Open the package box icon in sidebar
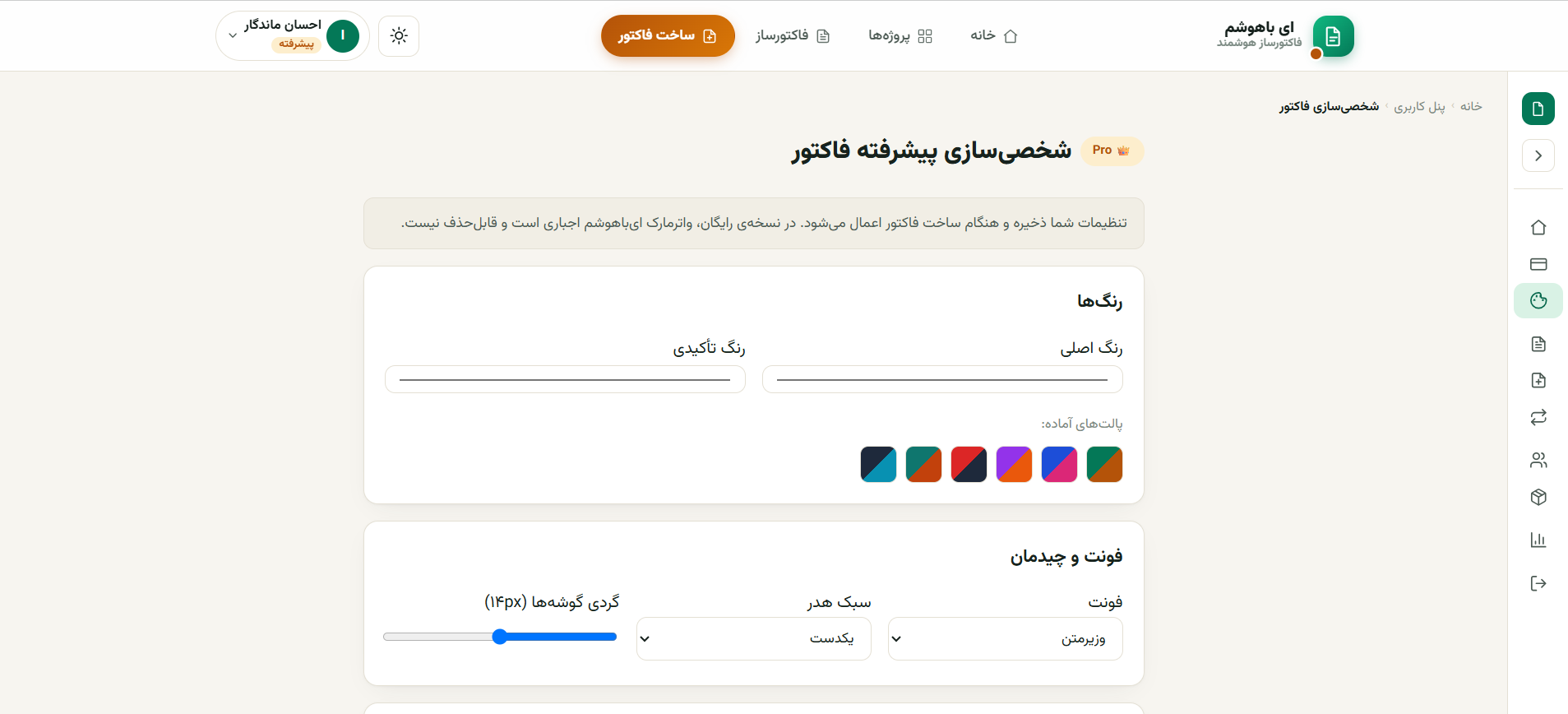1568x714 pixels. [x=1538, y=497]
